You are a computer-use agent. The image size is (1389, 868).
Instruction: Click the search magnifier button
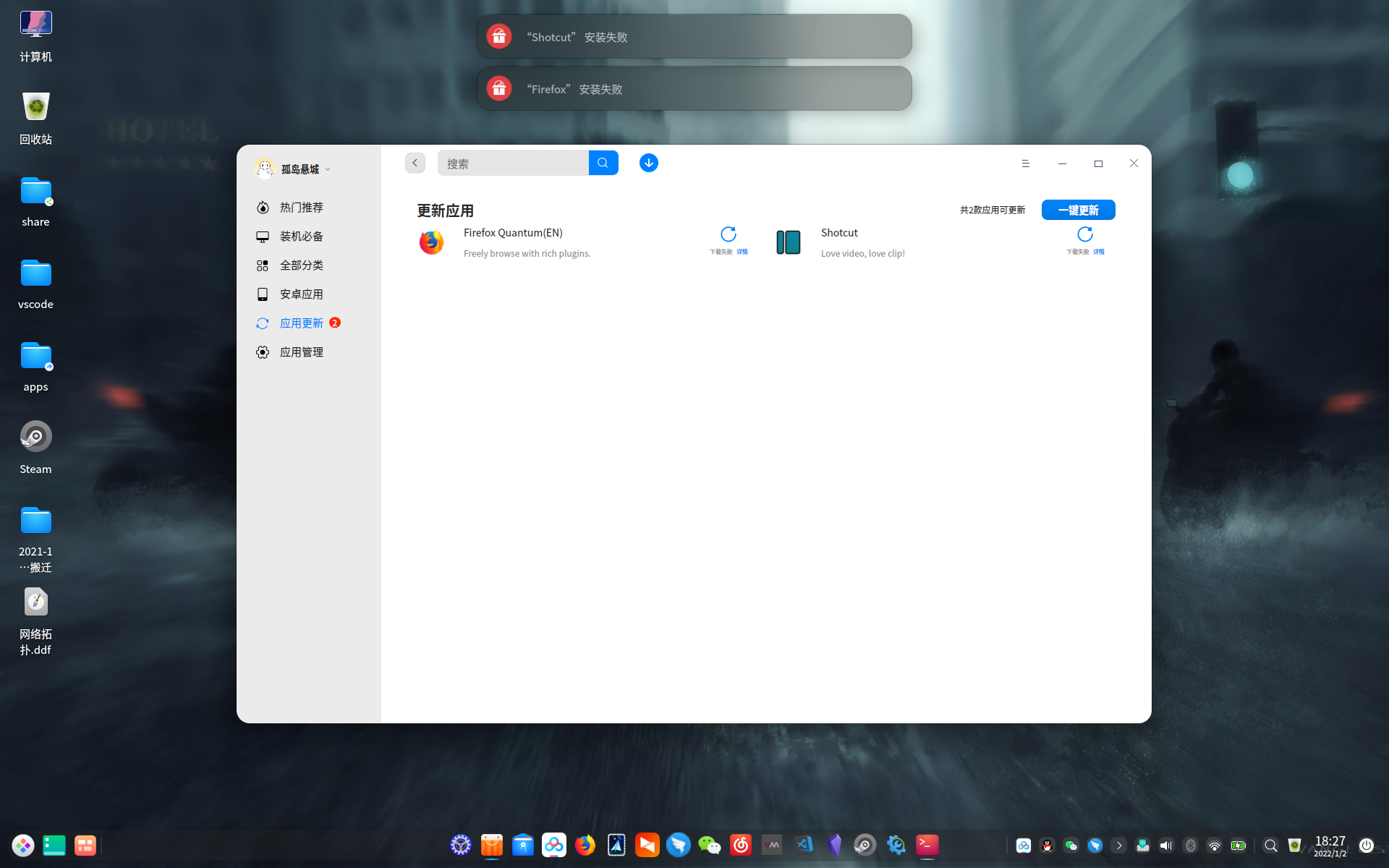(x=603, y=163)
